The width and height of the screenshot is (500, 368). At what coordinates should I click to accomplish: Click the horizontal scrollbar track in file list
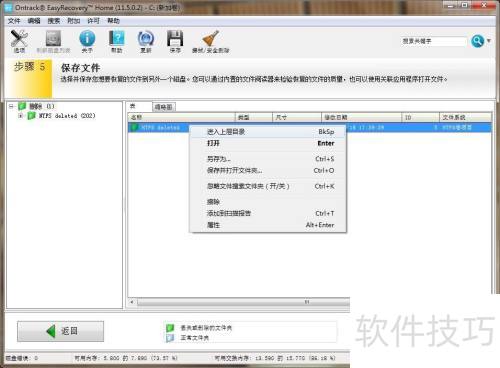243,302
